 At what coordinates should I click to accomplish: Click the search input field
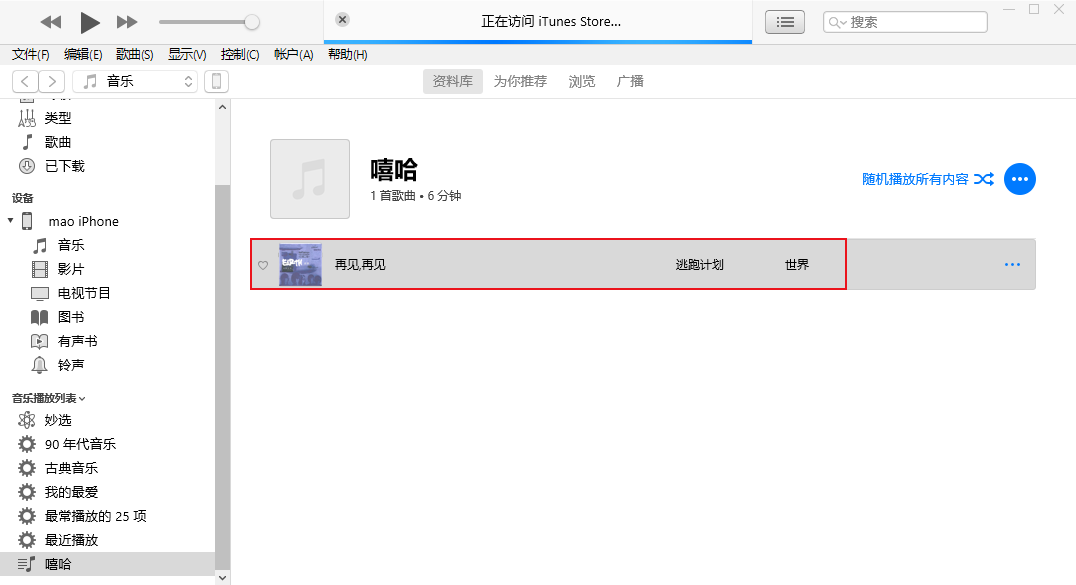click(905, 22)
